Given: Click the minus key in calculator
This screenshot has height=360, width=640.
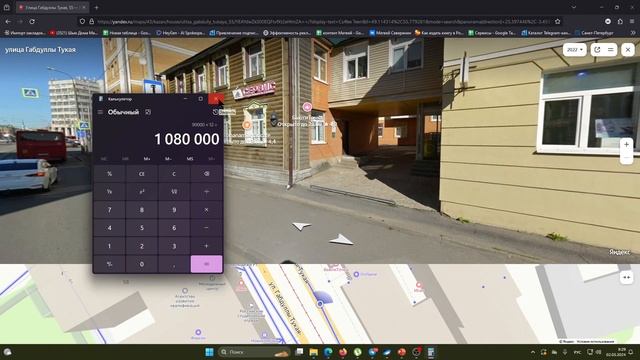Looking at the screenshot, I should click(207, 228).
